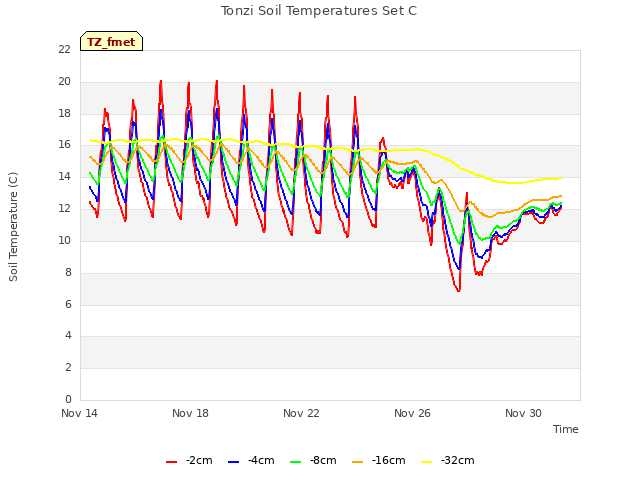Click the y-axis value 18

pos(64,113)
